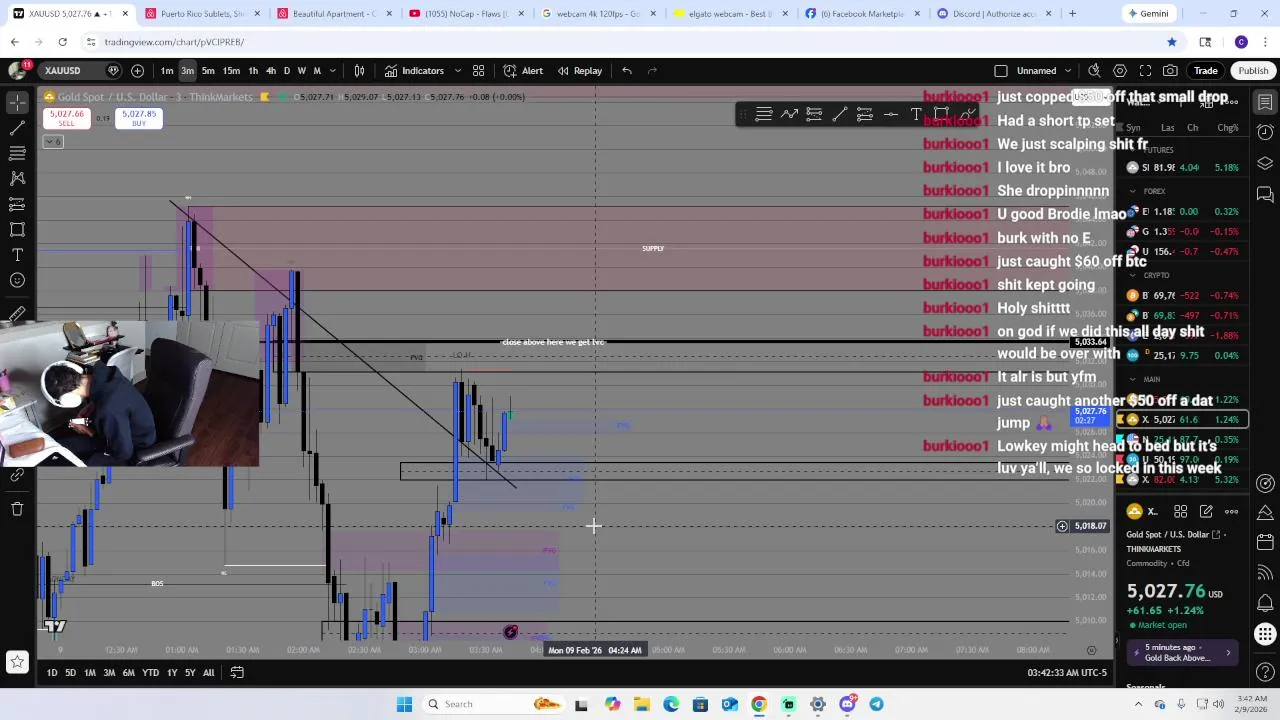Switch to 15m timeframe

pos(231,71)
